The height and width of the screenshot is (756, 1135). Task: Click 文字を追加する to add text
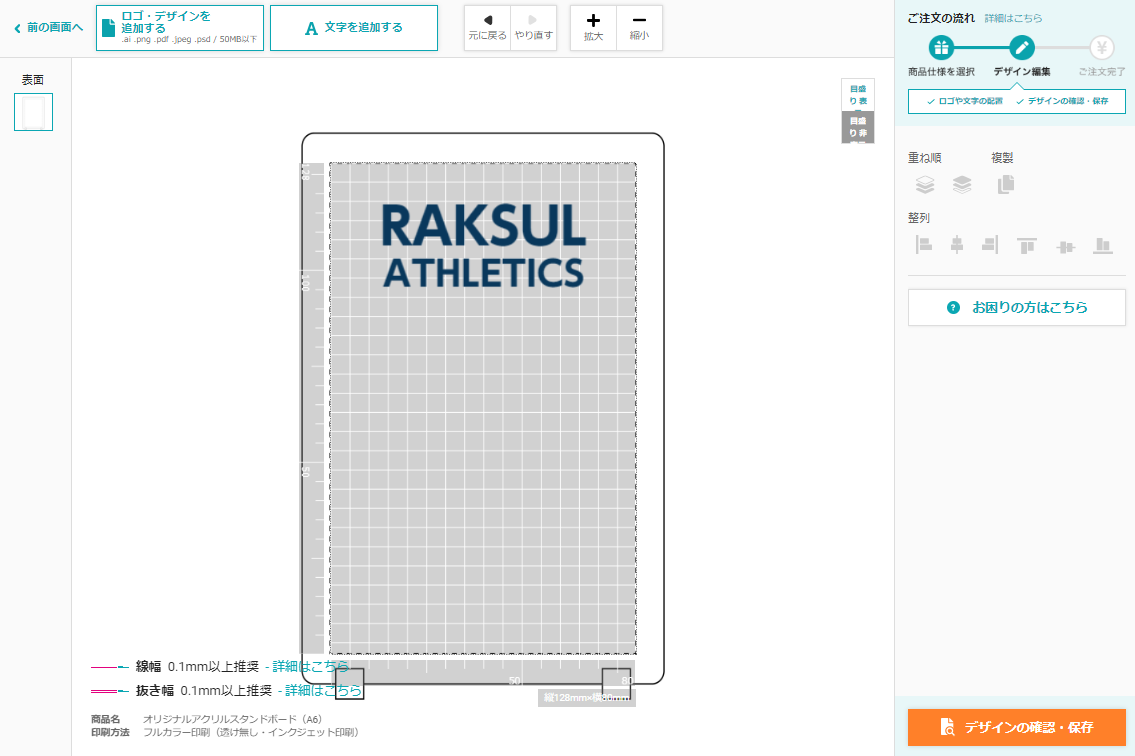(354, 28)
